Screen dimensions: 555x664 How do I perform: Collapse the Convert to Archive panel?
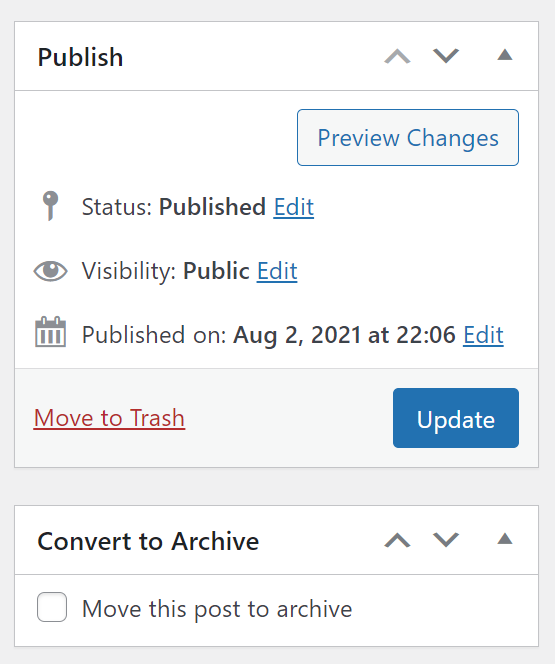[x=505, y=539]
